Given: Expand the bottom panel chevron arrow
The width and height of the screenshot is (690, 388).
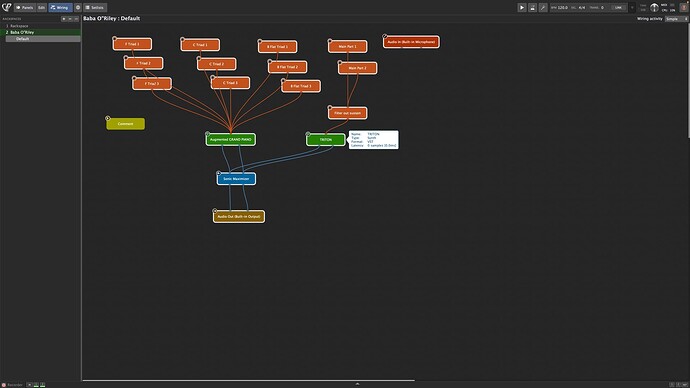Looking at the screenshot, I should point(357,384).
